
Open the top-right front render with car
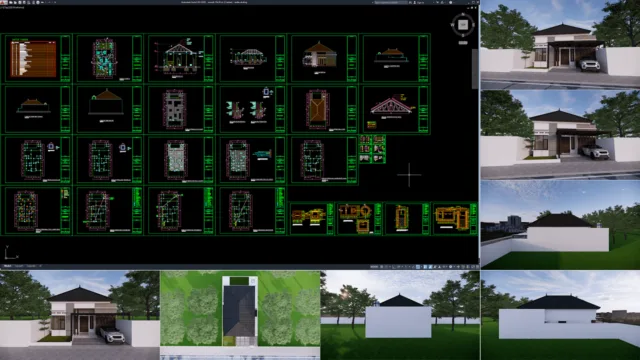(560, 44)
